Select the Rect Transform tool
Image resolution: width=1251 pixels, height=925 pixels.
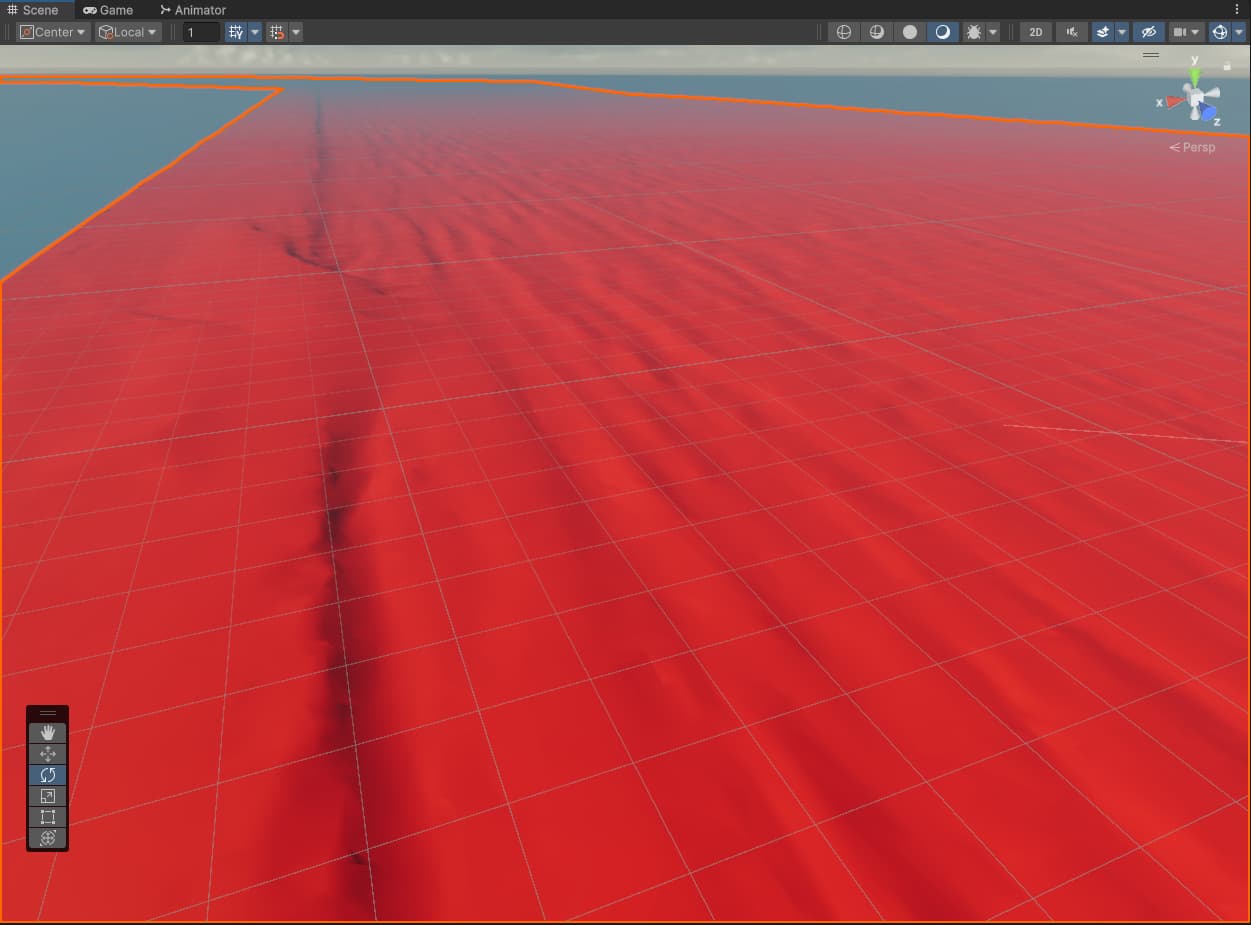(x=47, y=816)
